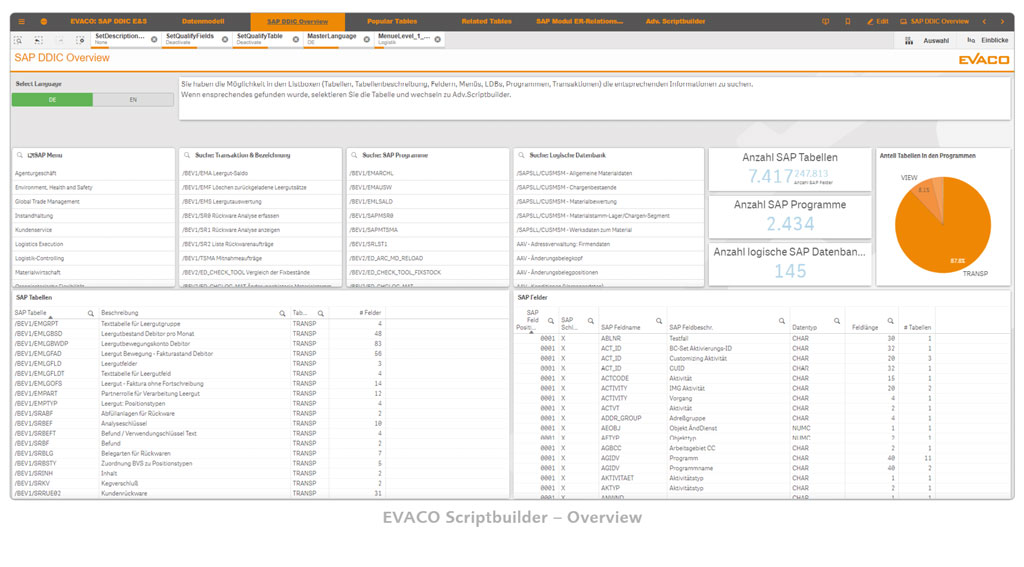
Task: Remove the SetQualifyTable selection chip
Action: (296, 40)
